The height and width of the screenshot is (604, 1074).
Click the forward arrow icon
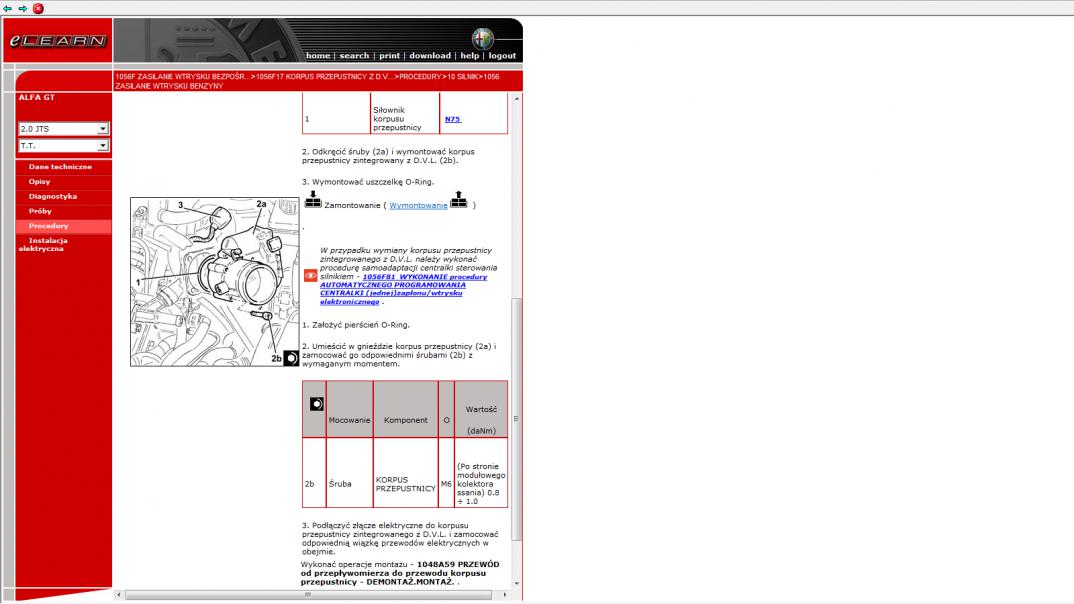pyautogui.click(x=23, y=8)
